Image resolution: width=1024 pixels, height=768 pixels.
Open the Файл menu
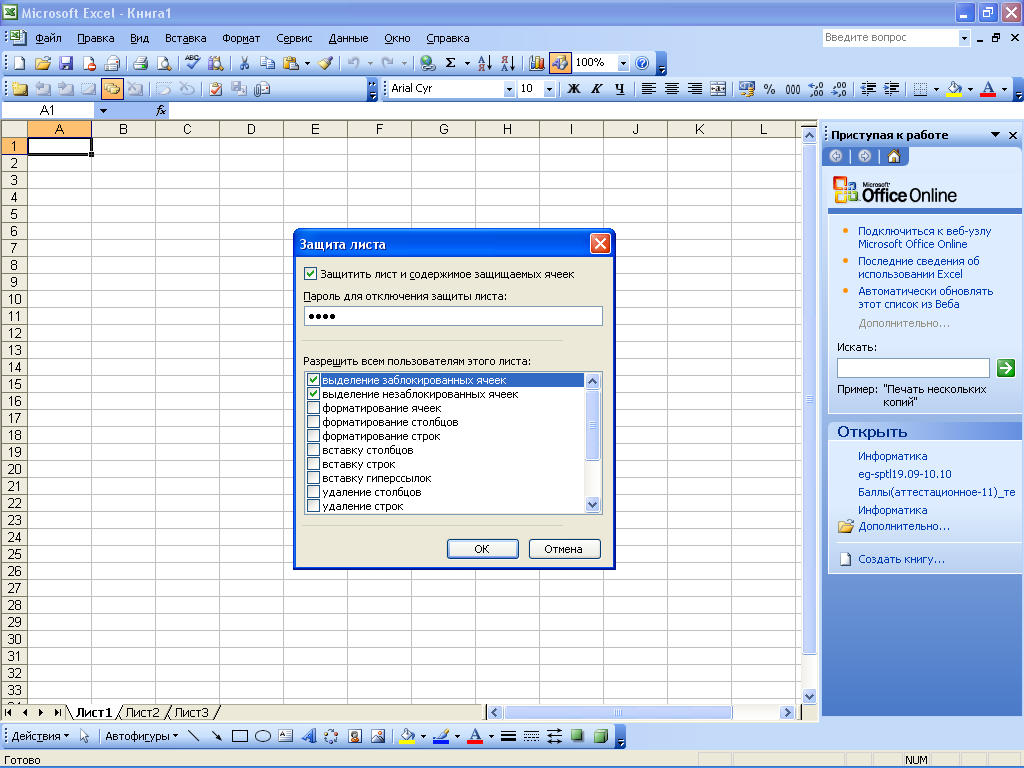click(48, 38)
